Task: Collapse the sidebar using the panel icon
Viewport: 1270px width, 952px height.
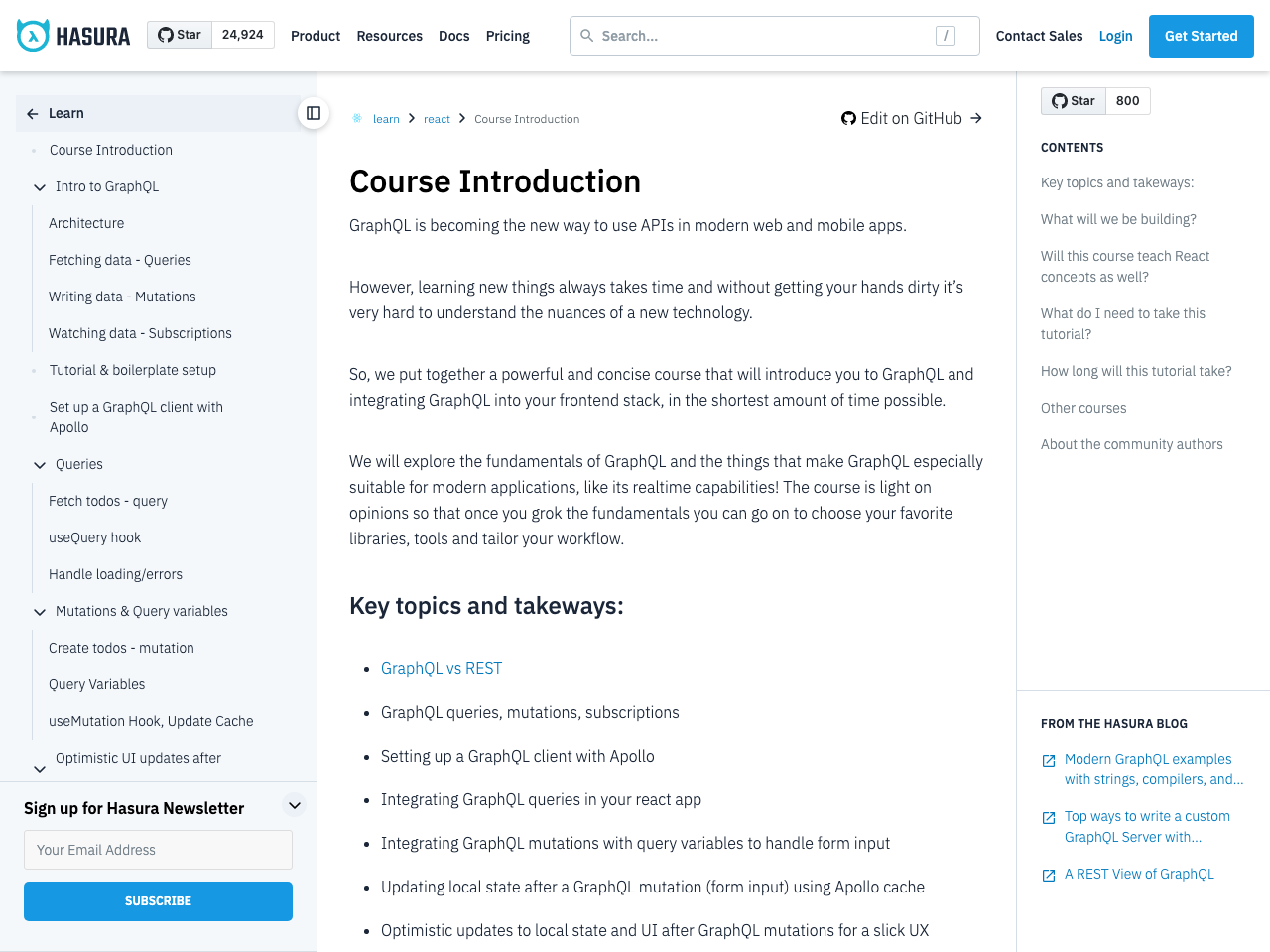Action: pyautogui.click(x=312, y=112)
